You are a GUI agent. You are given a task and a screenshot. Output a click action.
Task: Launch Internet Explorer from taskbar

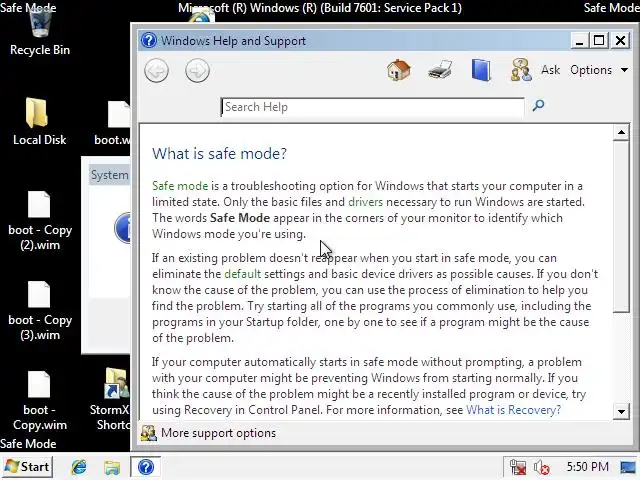coord(79,467)
